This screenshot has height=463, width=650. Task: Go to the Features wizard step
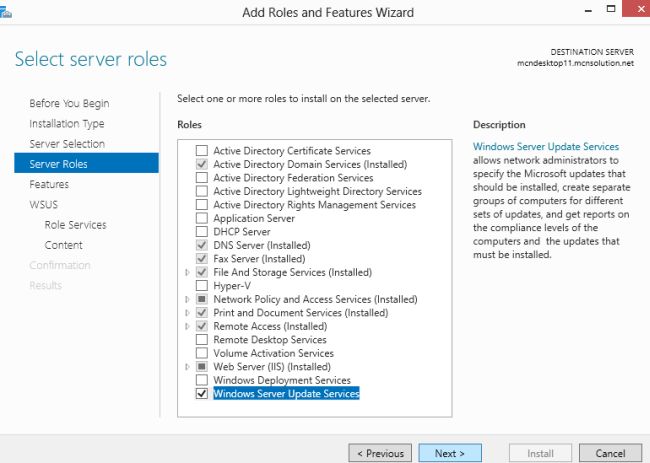(49, 184)
